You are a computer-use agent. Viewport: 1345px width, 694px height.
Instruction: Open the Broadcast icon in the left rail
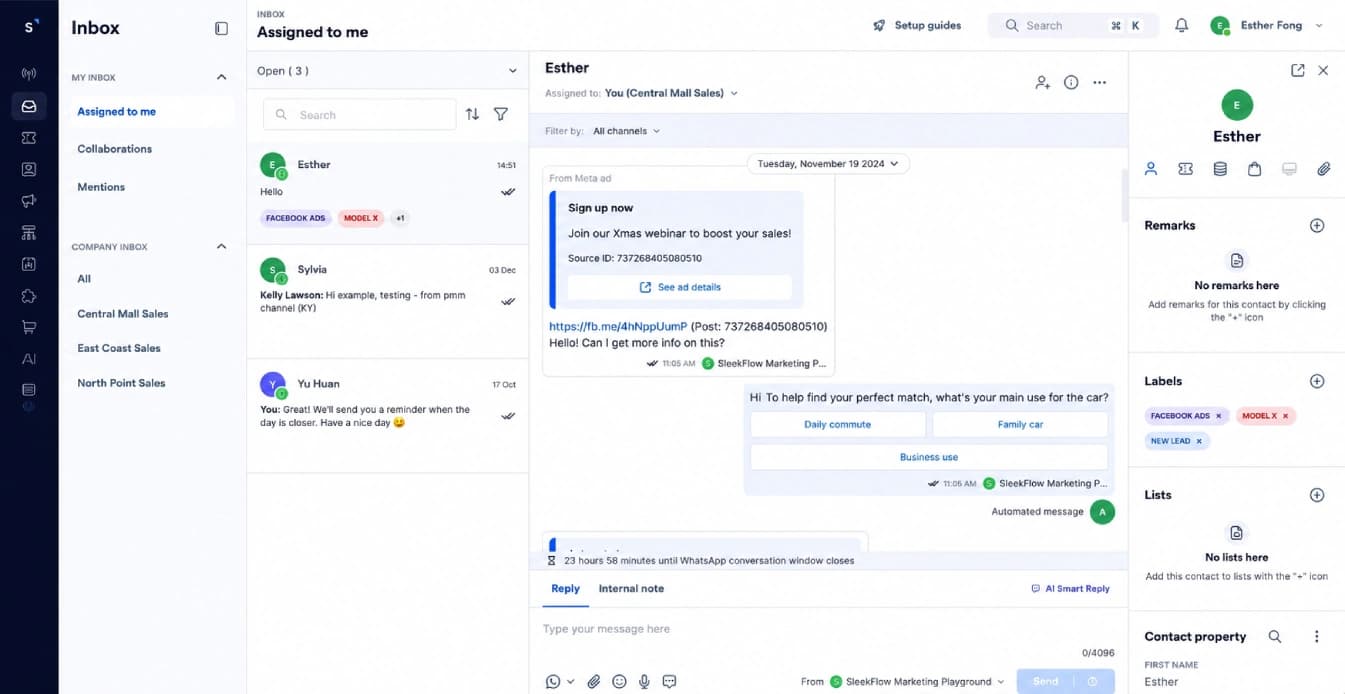29,74
